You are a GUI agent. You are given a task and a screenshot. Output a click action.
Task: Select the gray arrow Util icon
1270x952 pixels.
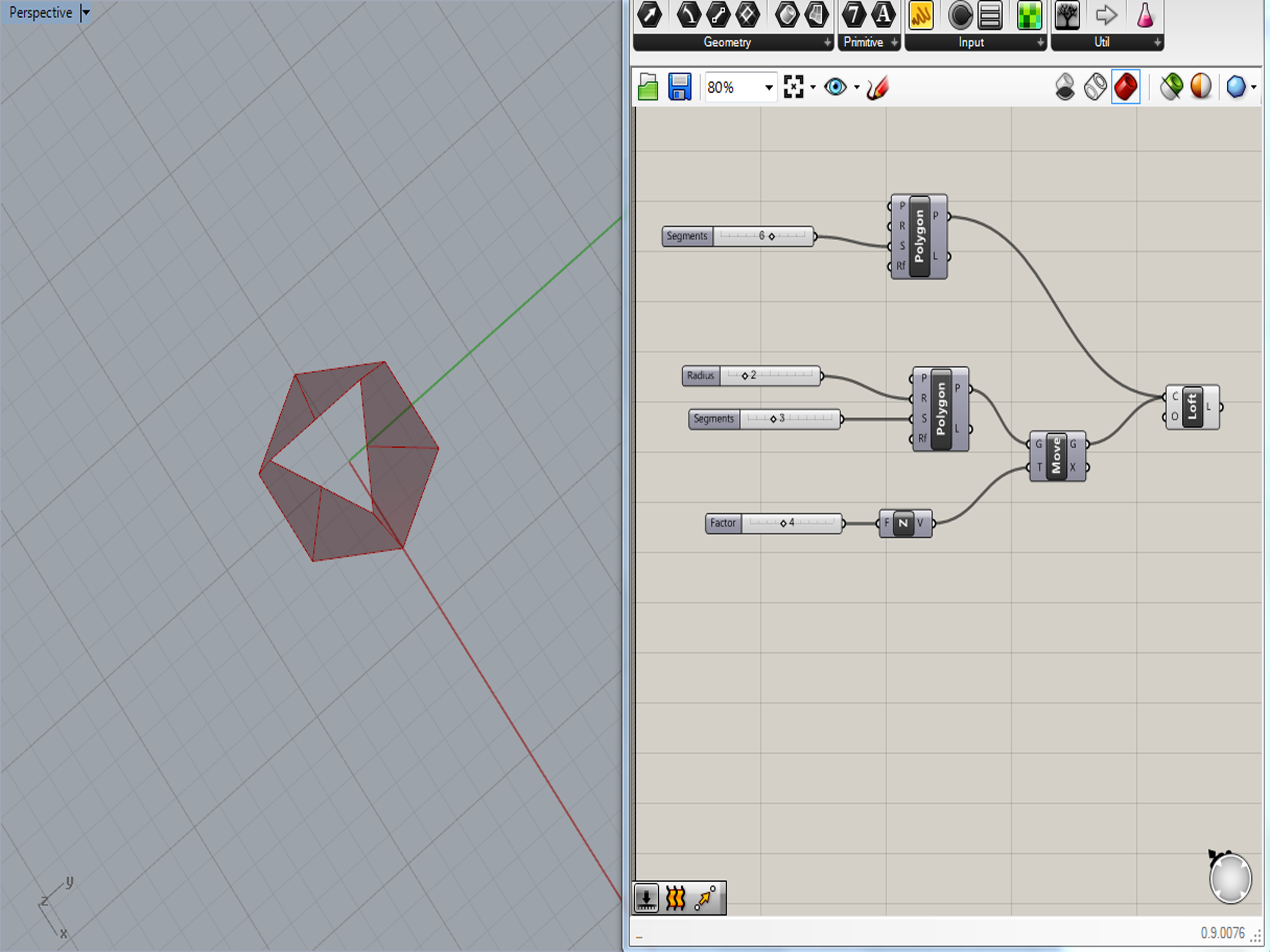(x=1106, y=15)
